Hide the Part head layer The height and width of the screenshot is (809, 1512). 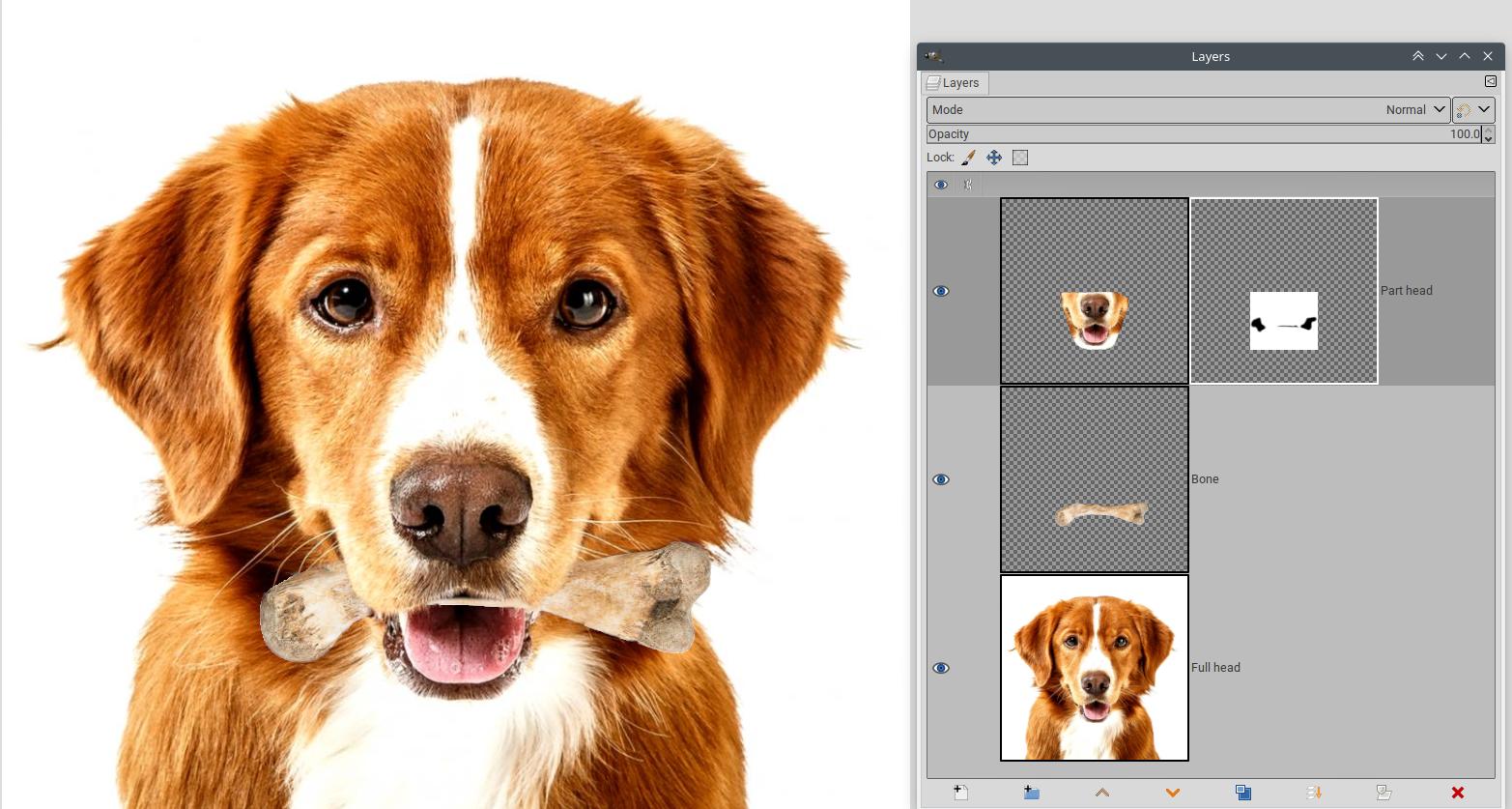coord(941,291)
